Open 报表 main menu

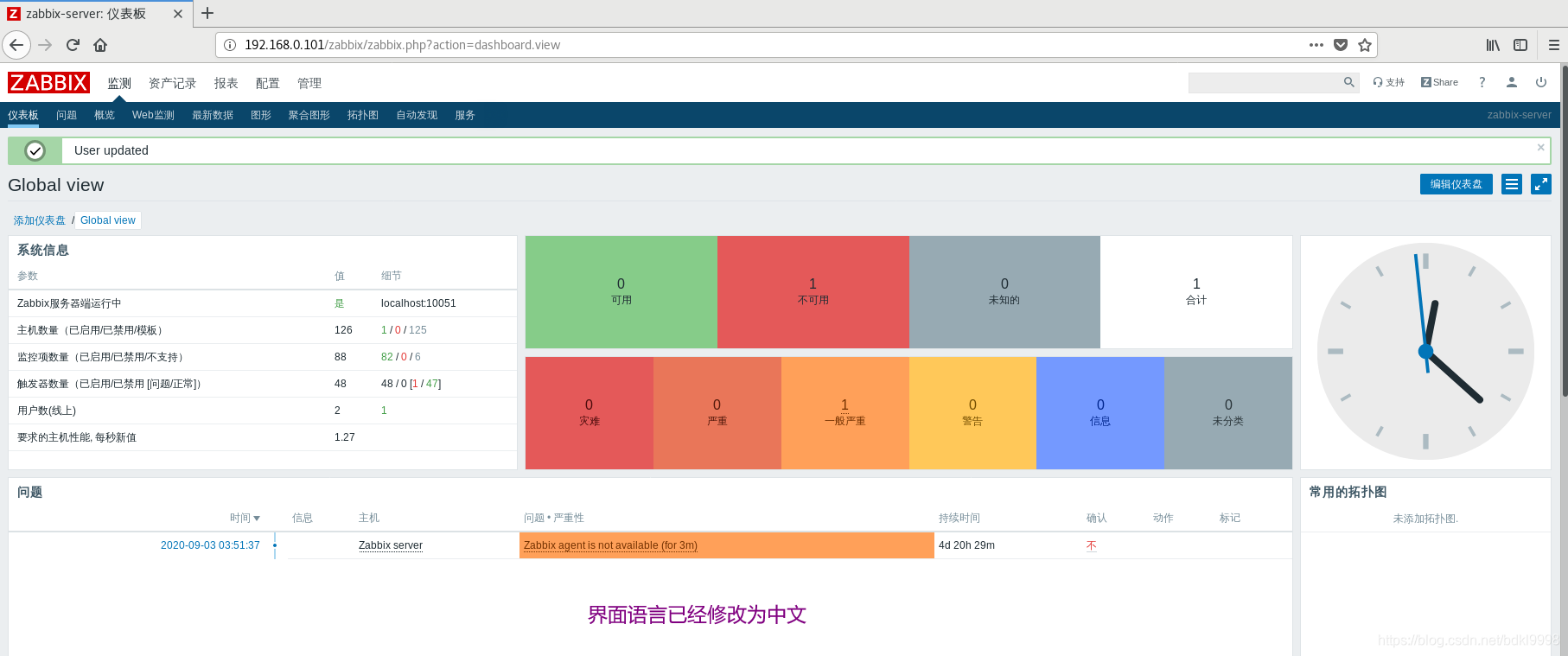(226, 83)
